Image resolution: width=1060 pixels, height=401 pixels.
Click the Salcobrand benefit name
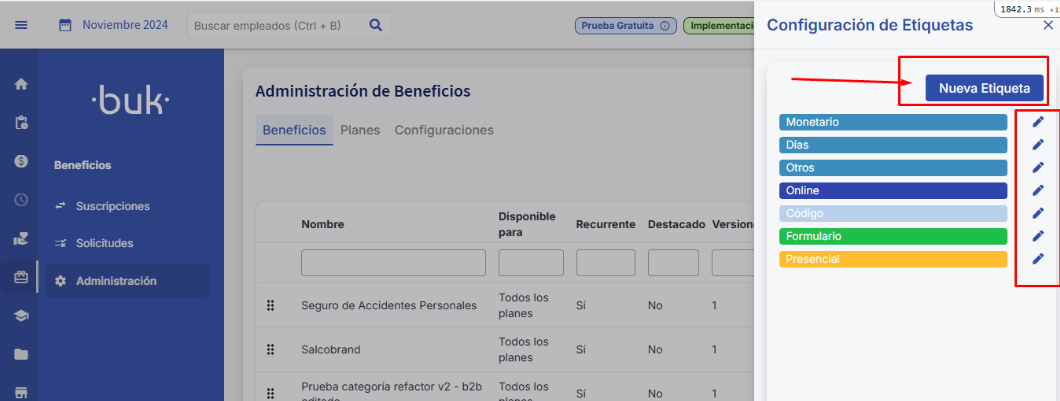tap(331, 350)
